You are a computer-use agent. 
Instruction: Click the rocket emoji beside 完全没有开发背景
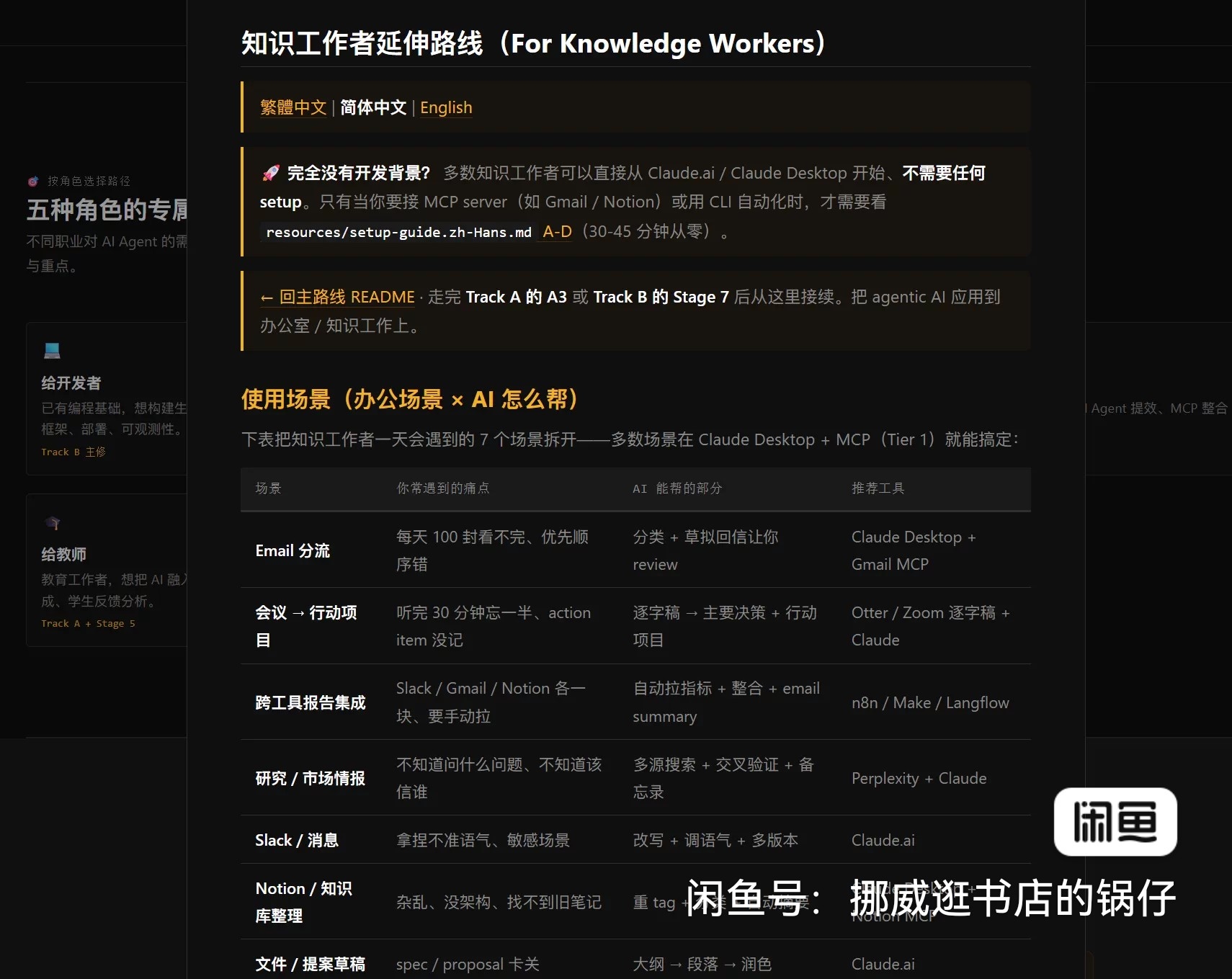coord(271,173)
